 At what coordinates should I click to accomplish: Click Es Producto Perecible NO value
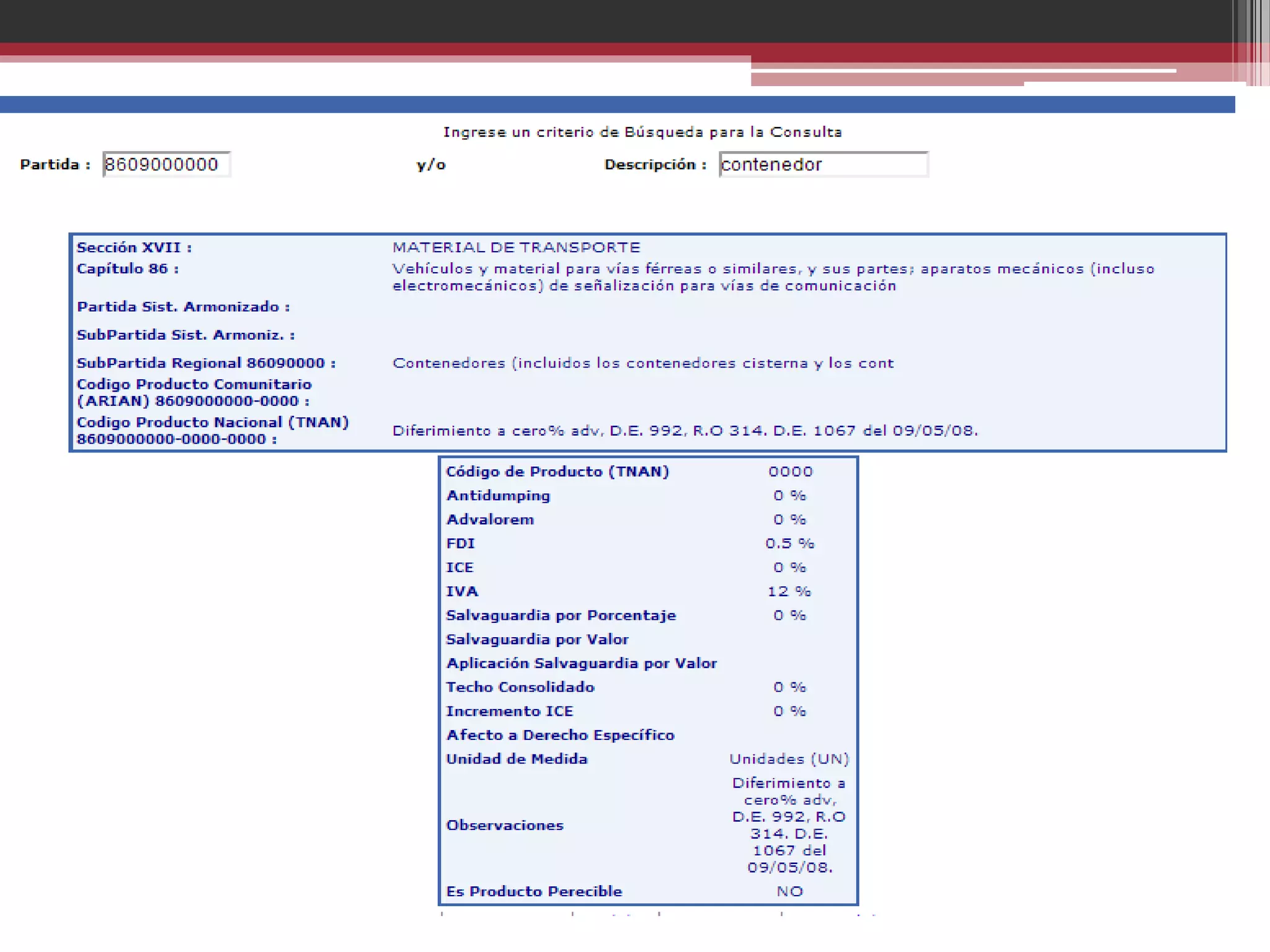click(789, 891)
